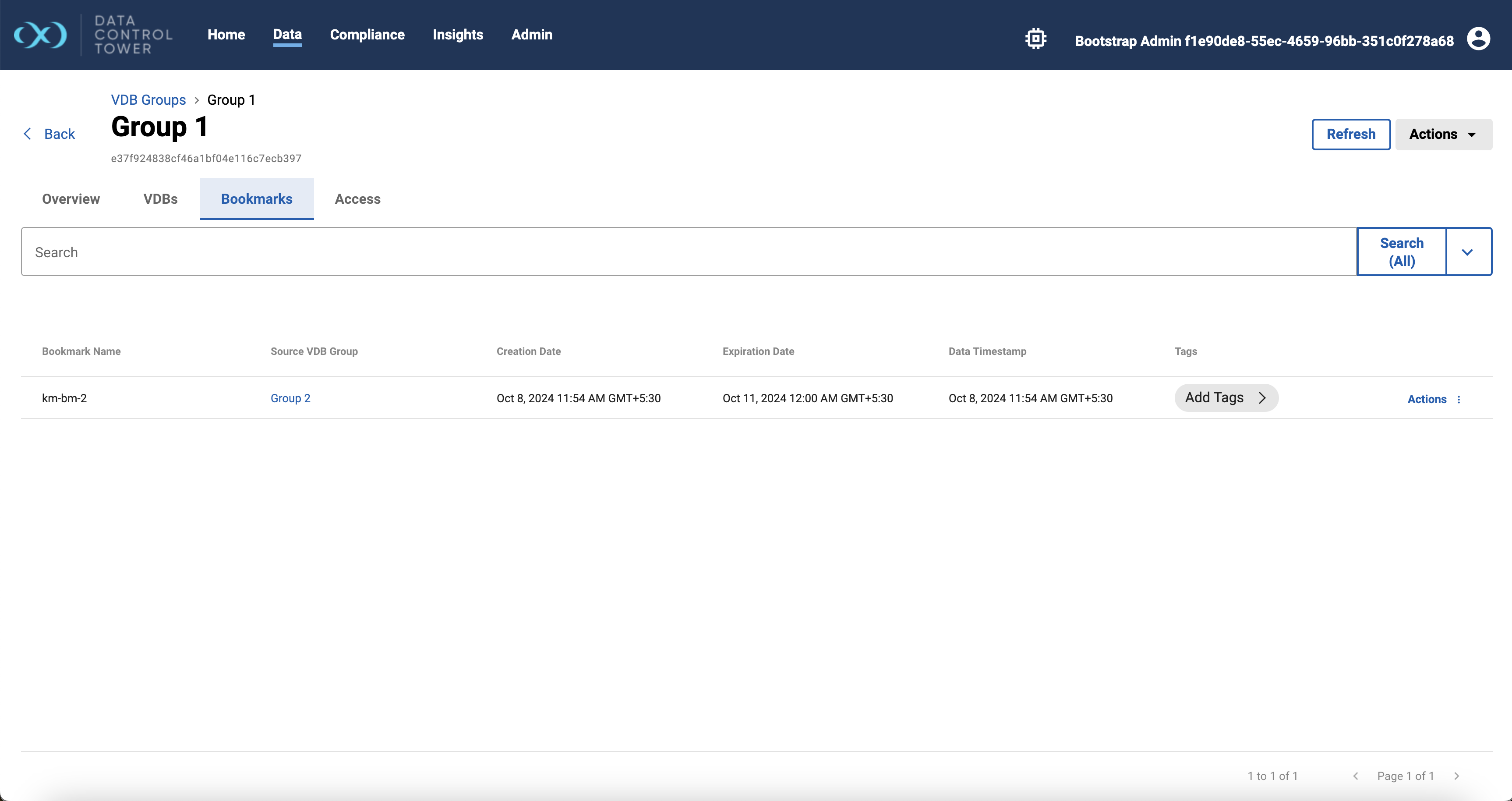Click the VDB Groups breadcrumb link
1512x801 pixels.
pos(148,100)
